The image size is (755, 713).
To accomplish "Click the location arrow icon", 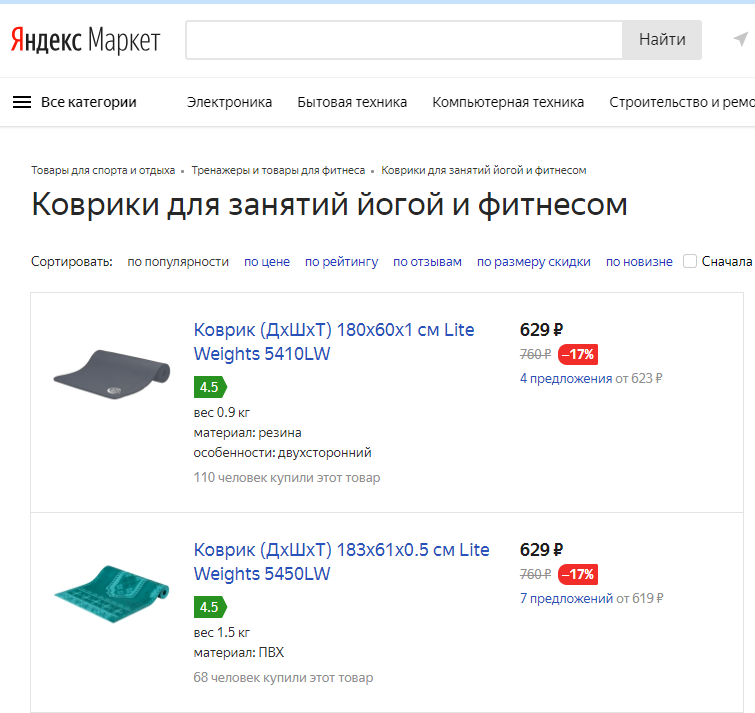I will coord(741,39).
